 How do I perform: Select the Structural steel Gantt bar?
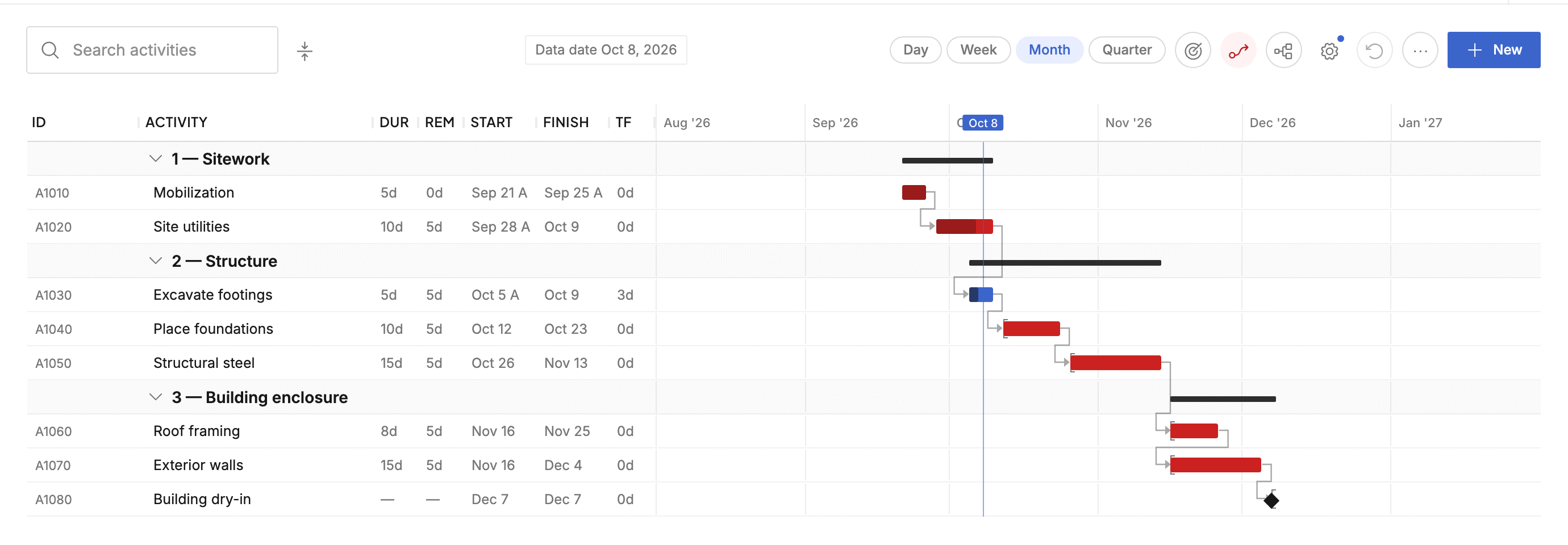[1116, 363]
